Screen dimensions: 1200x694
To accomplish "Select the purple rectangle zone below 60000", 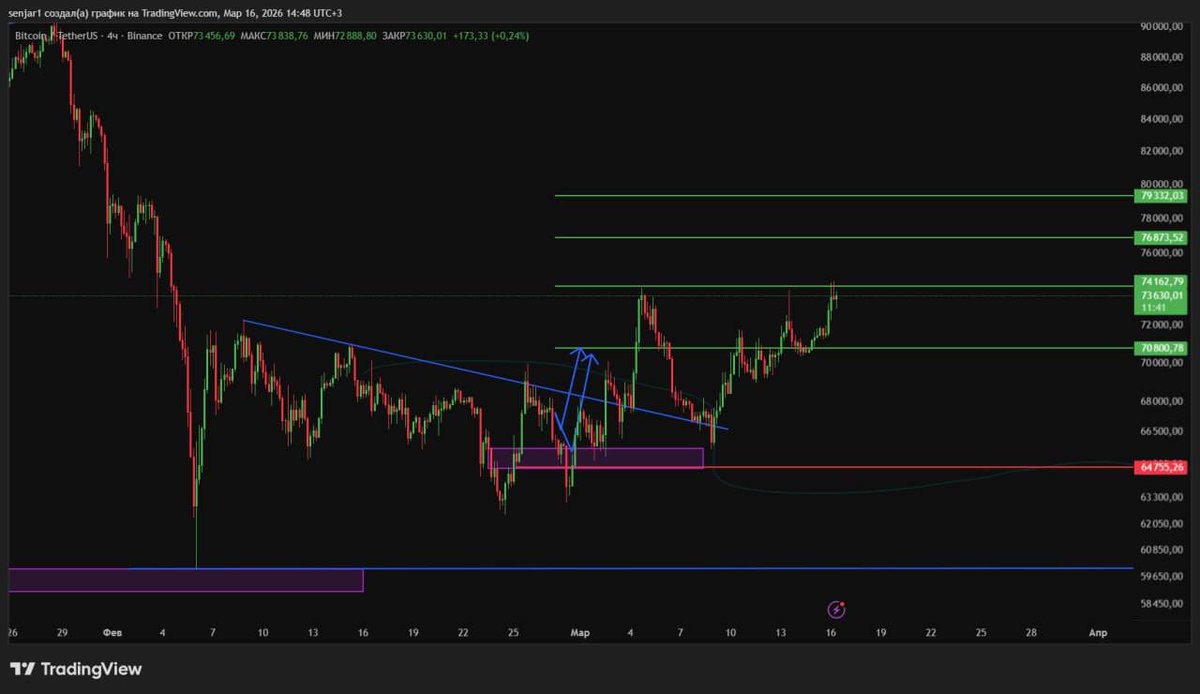I will [x=185, y=580].
